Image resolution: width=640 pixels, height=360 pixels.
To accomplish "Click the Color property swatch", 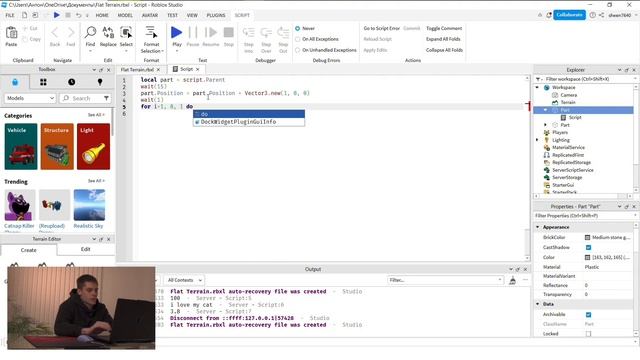I will pyautogui.click(x=588, y=258).
